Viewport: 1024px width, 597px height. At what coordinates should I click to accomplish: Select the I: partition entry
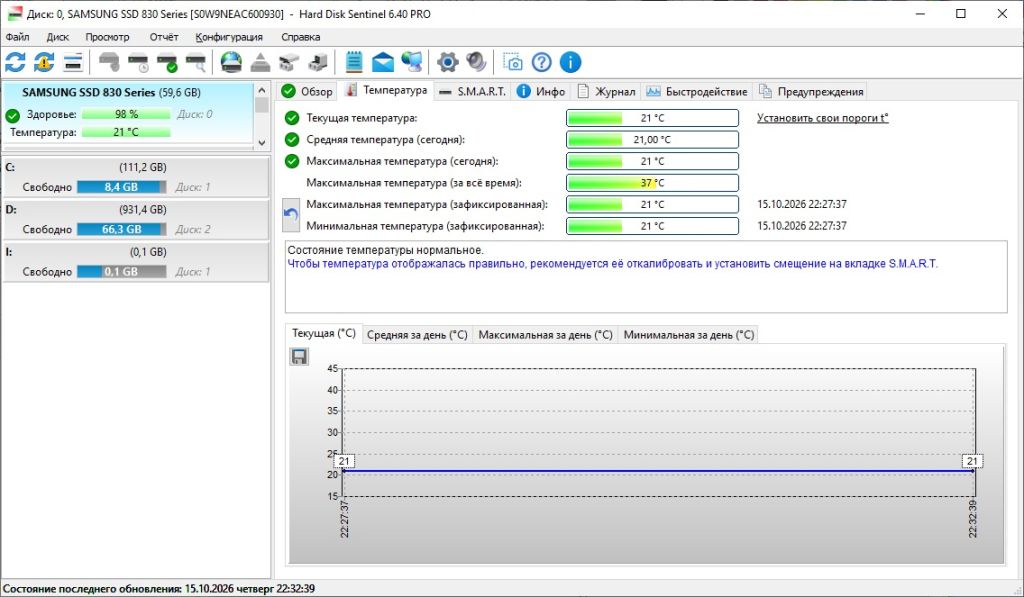click(x=136, y=262)
